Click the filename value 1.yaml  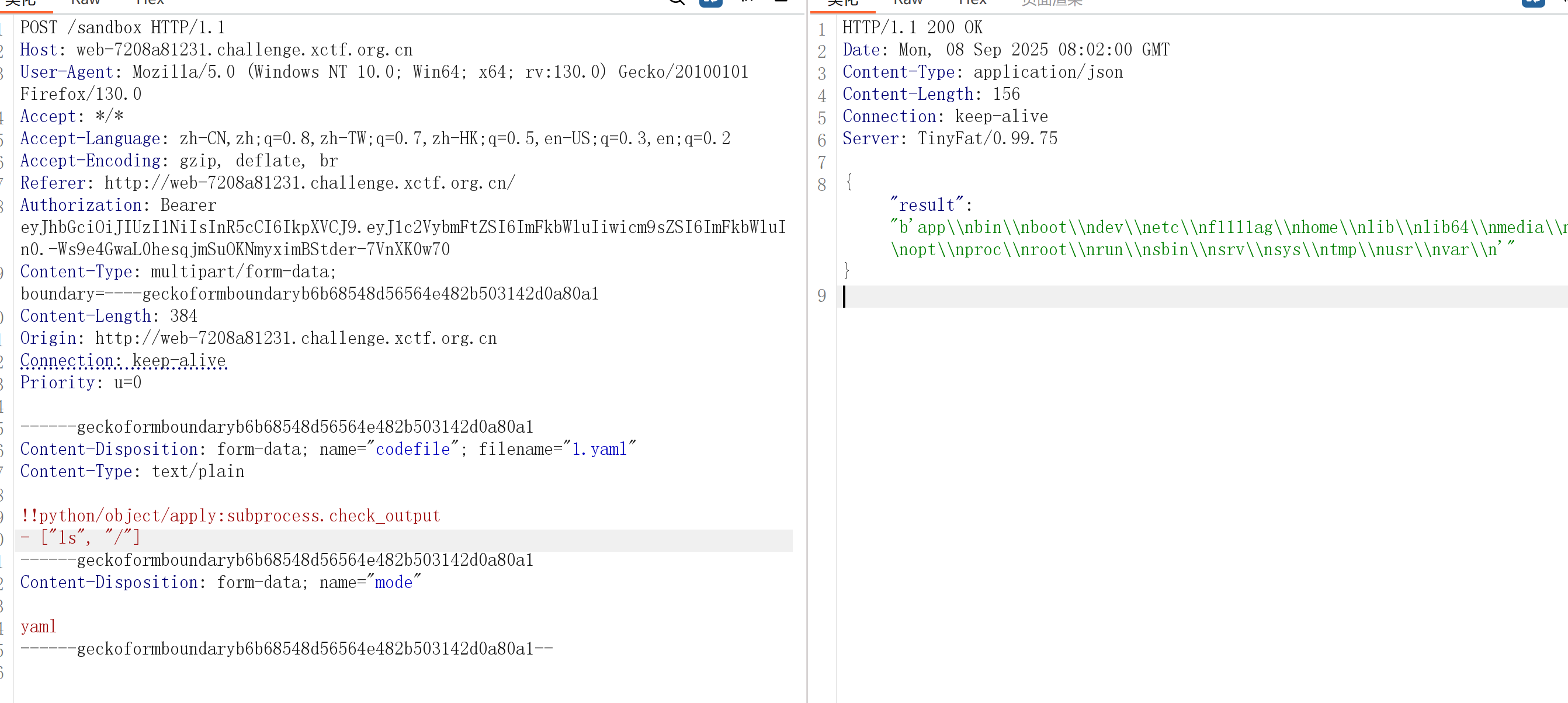599,450
